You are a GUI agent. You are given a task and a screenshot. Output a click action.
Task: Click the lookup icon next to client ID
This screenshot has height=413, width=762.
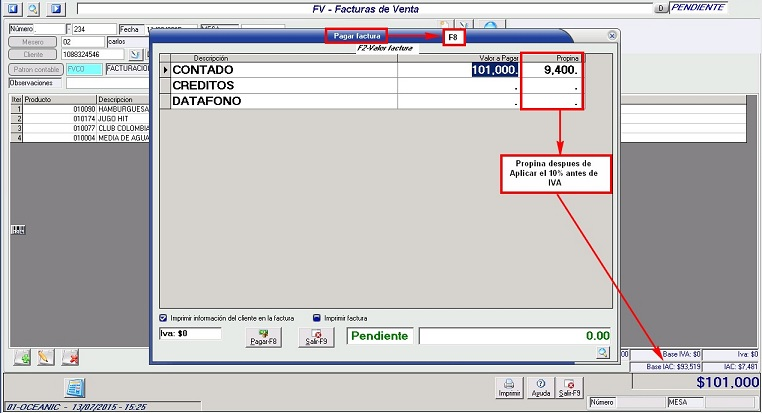[137, 54]
